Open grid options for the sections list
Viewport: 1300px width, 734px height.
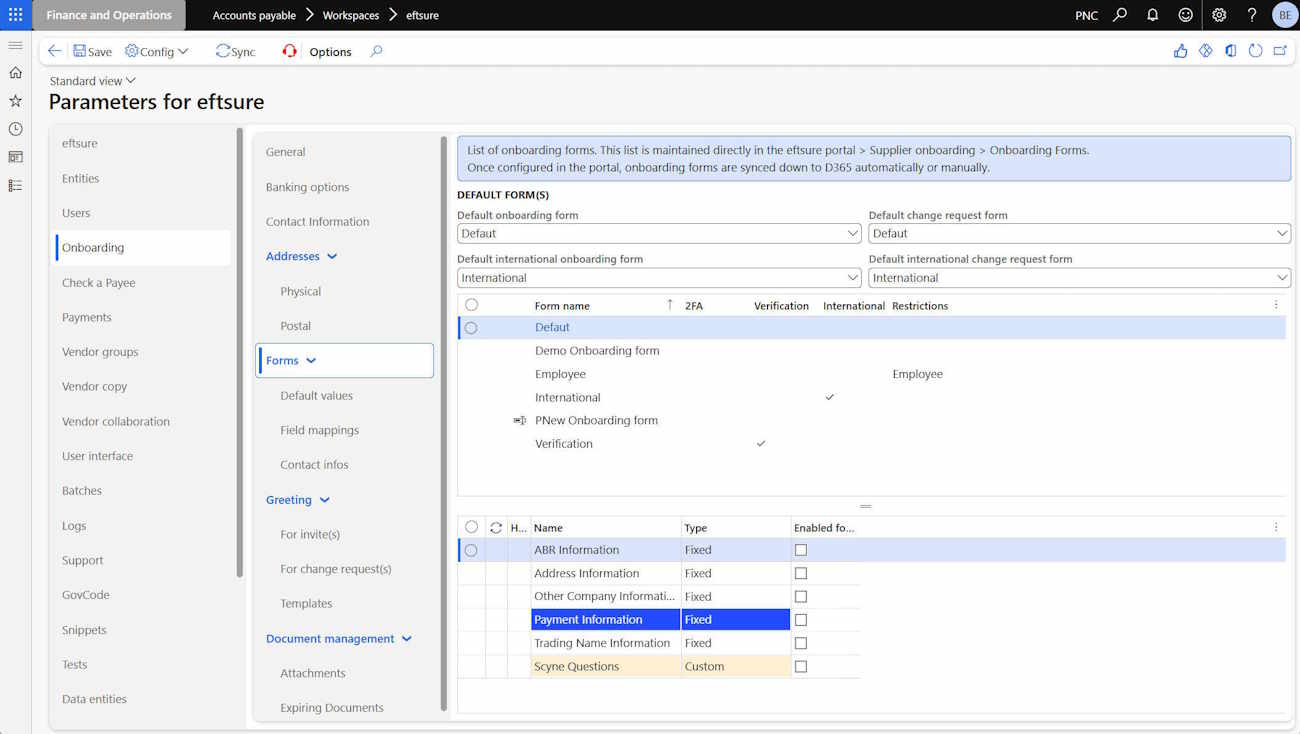pyautogui.click(x=1276, y=527)
